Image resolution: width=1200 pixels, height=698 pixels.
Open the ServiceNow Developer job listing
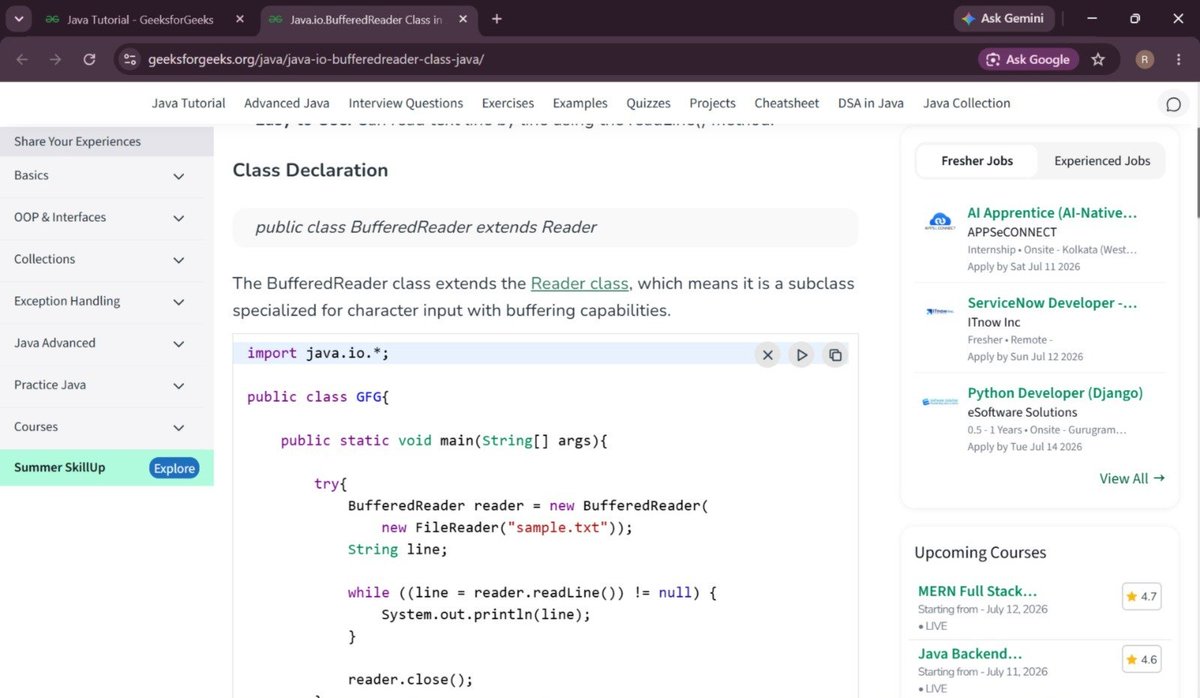(1052, 303)
